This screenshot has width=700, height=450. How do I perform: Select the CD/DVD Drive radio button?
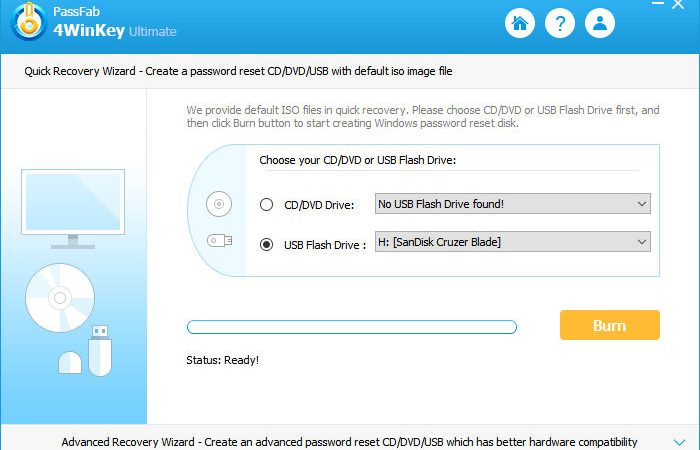coord(267,204)
